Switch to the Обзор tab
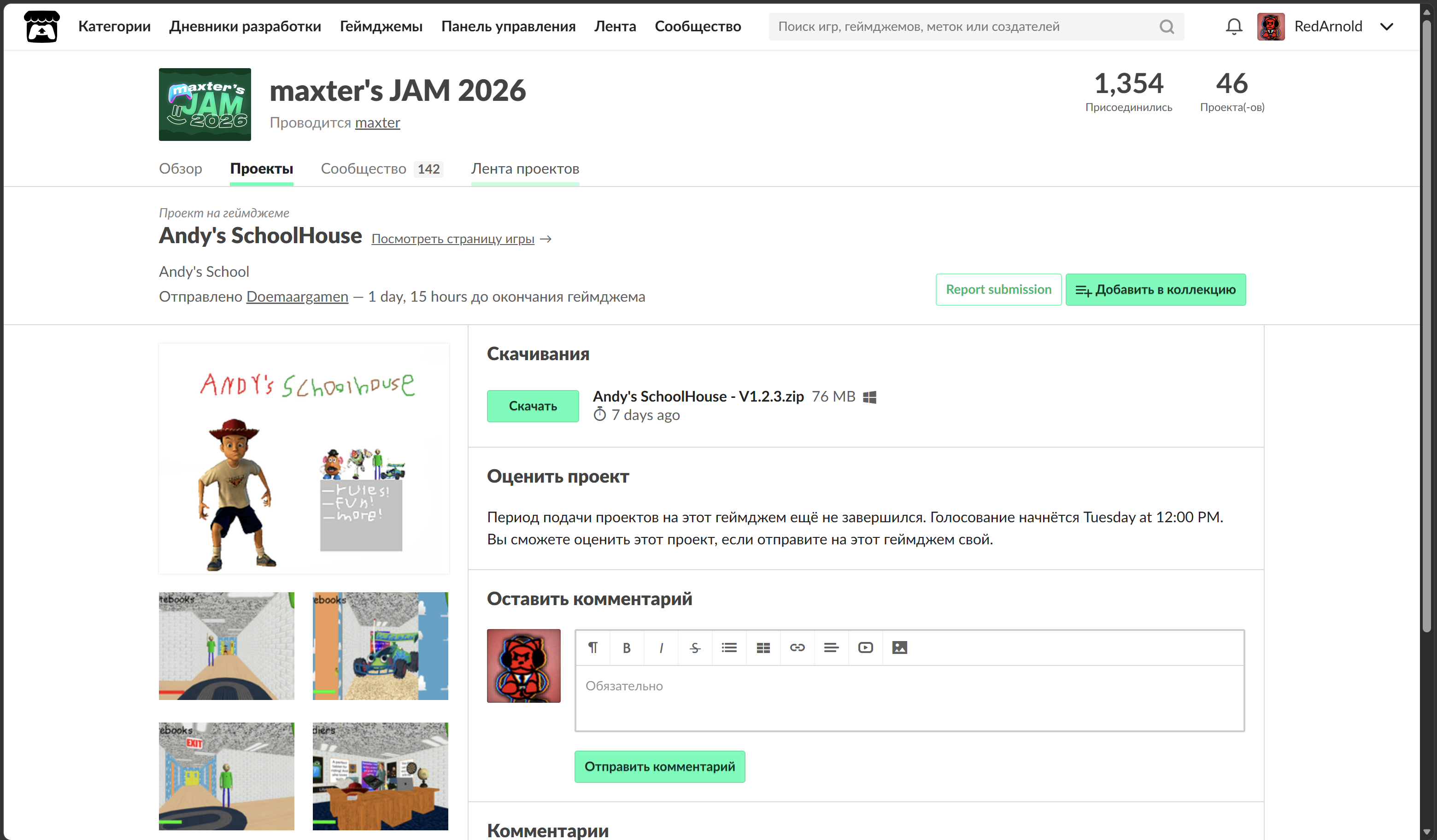Image resolution: width=1437 pixels, height=840 pixels. coord(181,169)
